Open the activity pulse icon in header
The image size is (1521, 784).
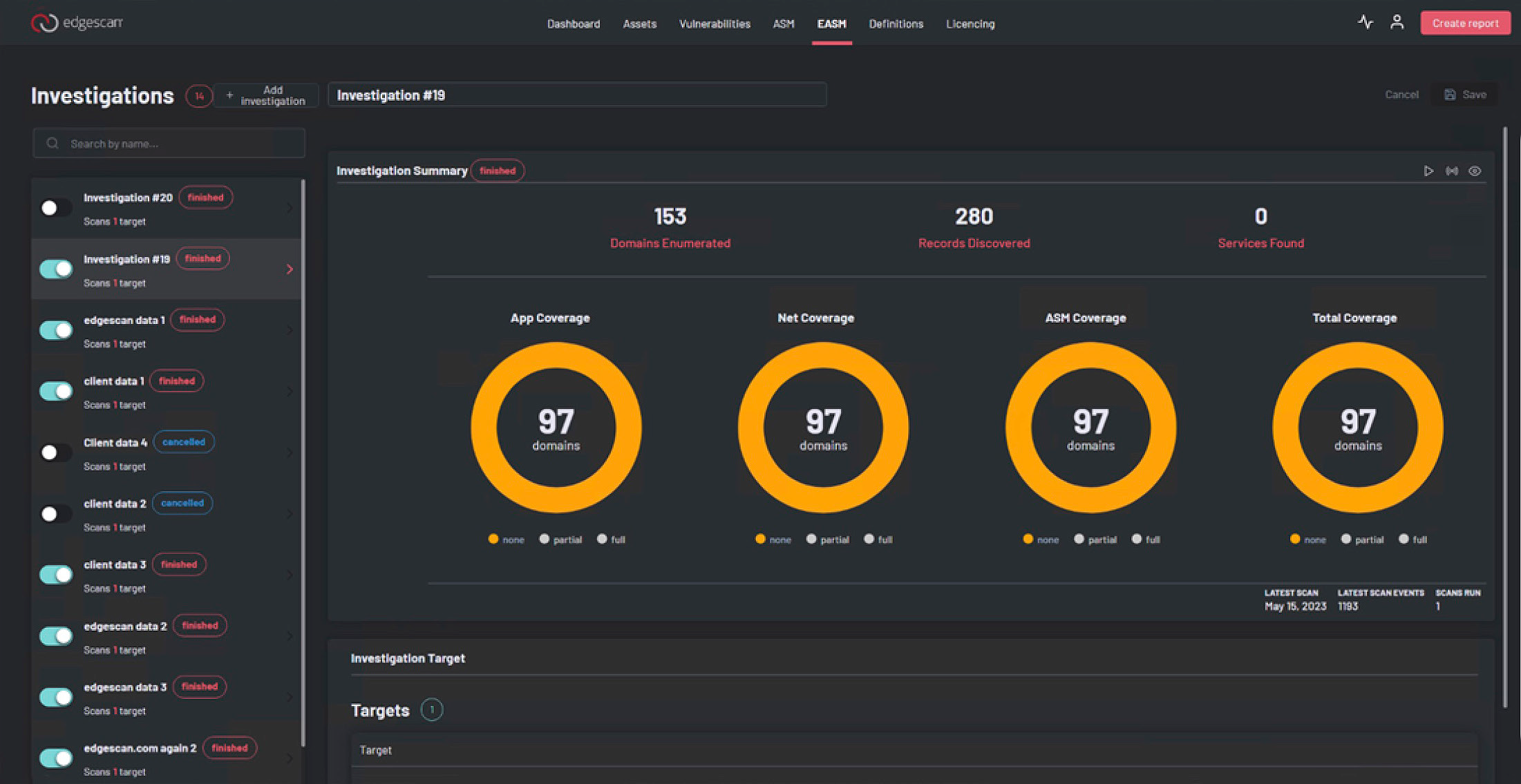(x=1365, y=22)
